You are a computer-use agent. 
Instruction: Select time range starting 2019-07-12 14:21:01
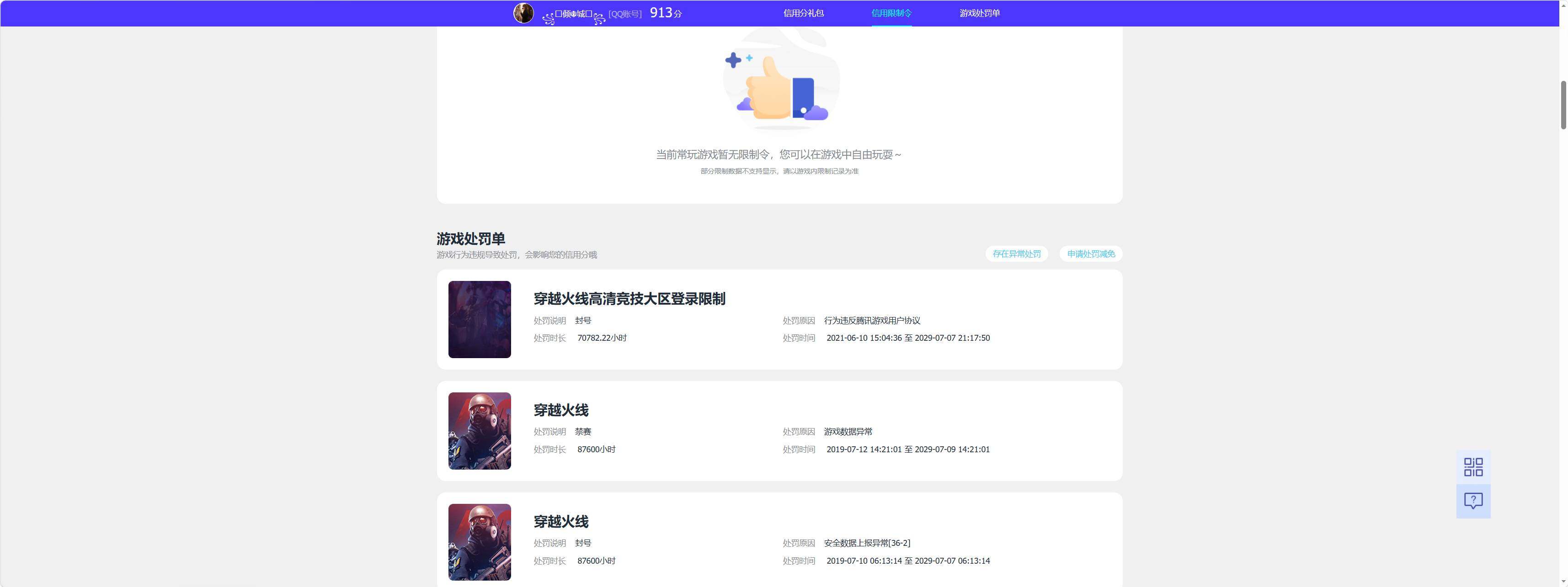908,450
